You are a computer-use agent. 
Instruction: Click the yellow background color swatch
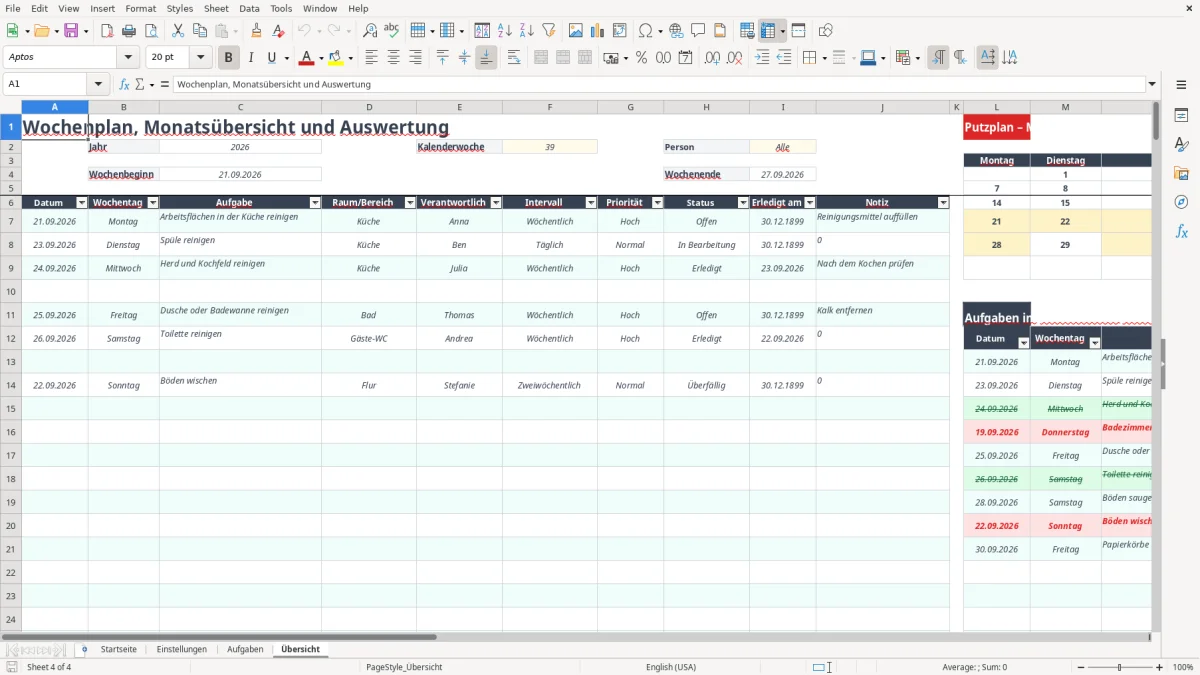coord(336,58)
